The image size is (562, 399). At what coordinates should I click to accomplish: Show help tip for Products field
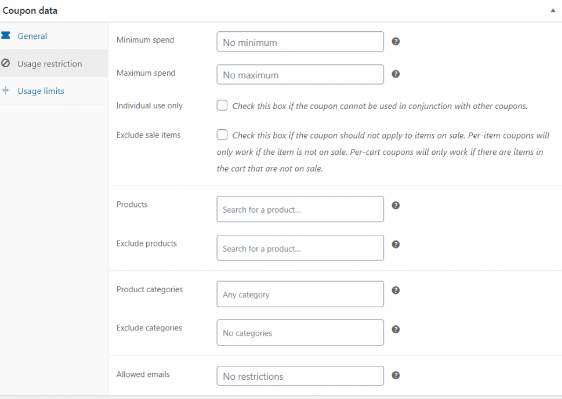pos(395,205)
